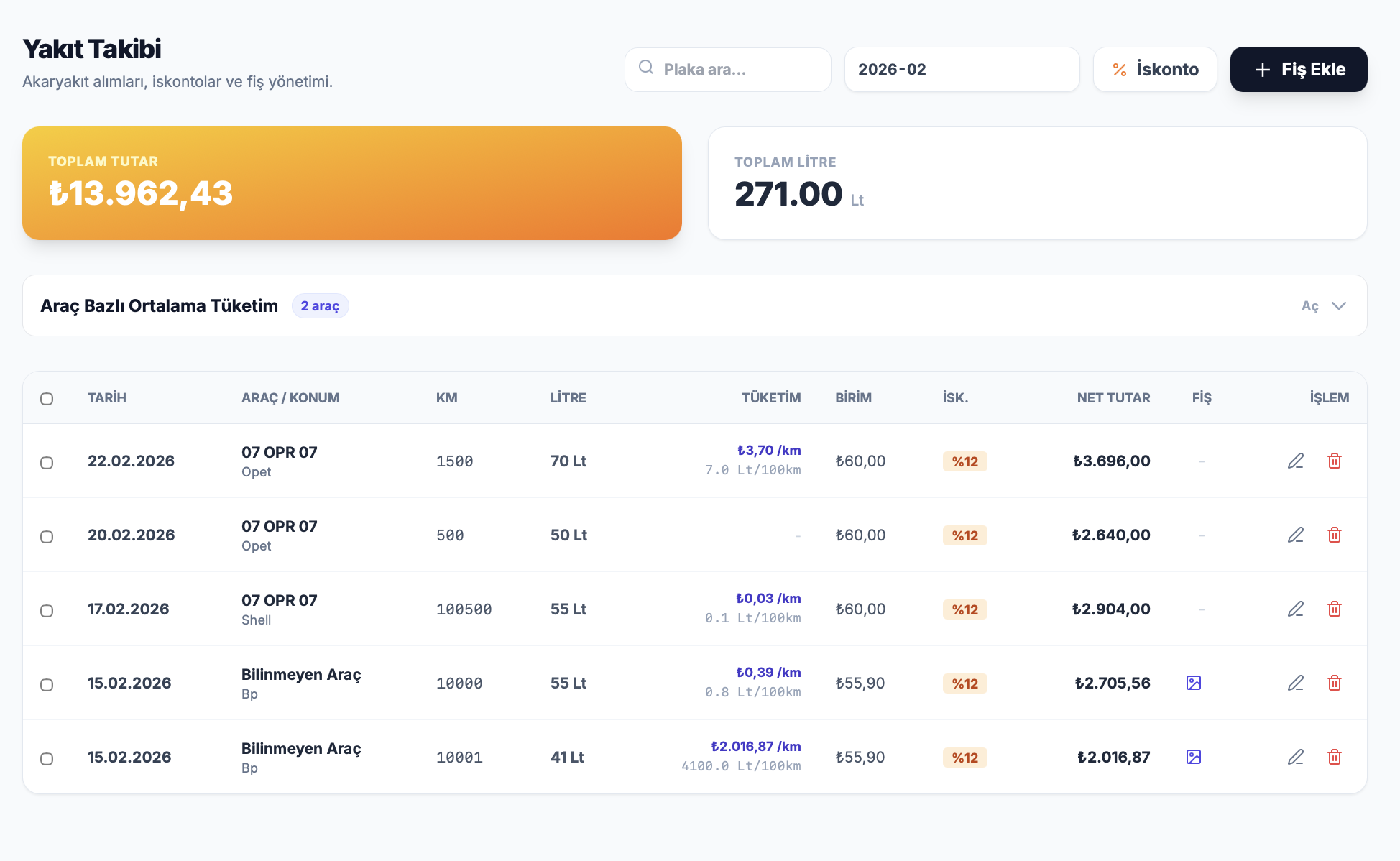Screen dimensions: 1400x861
Task: Delete the 10001 km Bp record
Action: click(x=1335, y=757)
